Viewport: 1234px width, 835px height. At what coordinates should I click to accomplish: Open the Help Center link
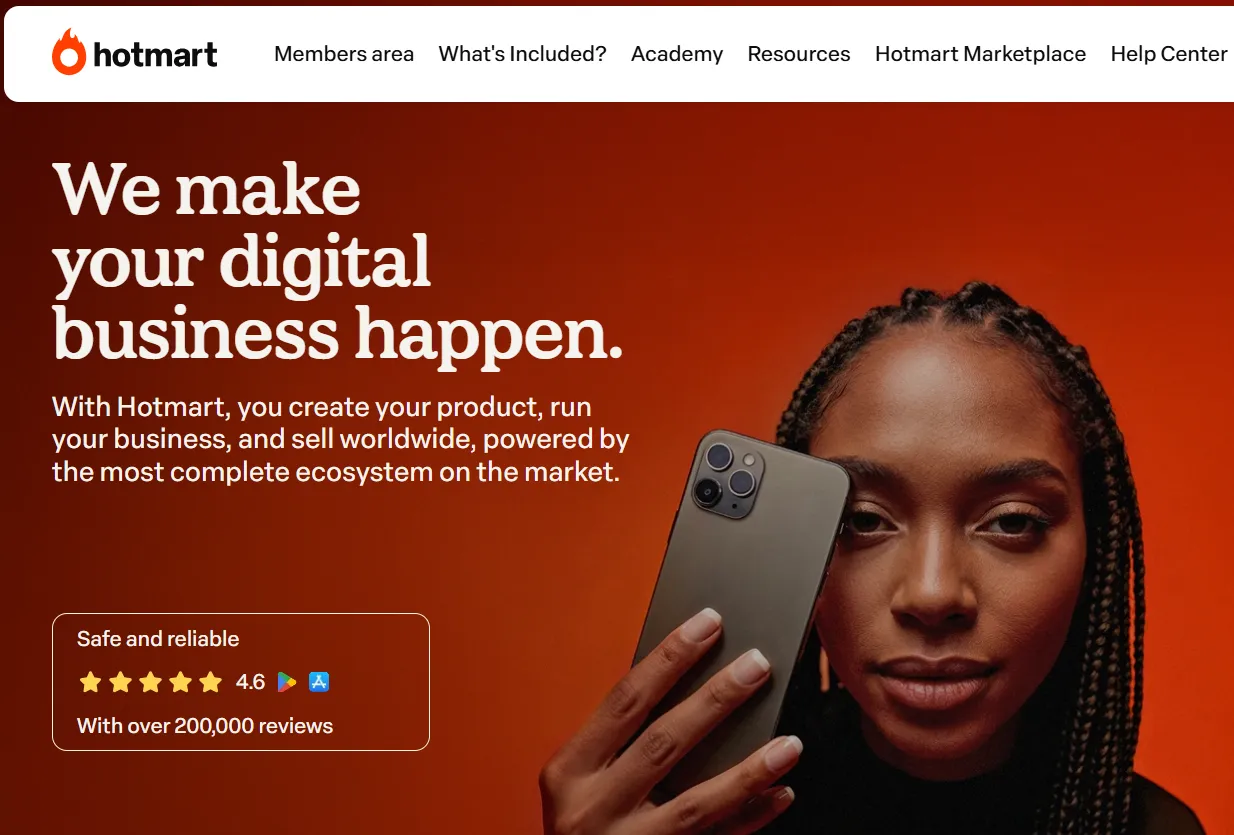(x=1169, y=54)
